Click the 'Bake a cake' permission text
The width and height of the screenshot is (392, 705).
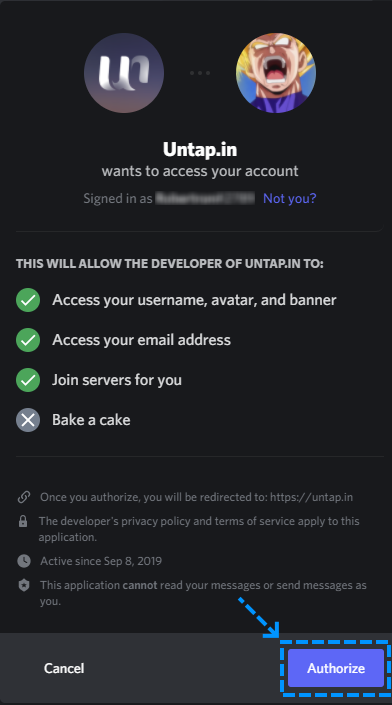pyautogui.click(x=91, y=420)
